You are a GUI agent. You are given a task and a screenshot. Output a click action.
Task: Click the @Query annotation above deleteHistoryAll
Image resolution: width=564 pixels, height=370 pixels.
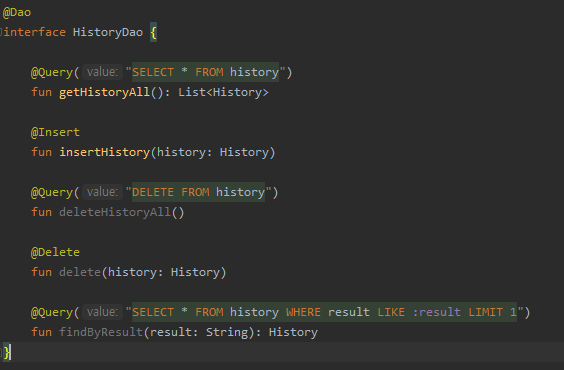[52, 192]
